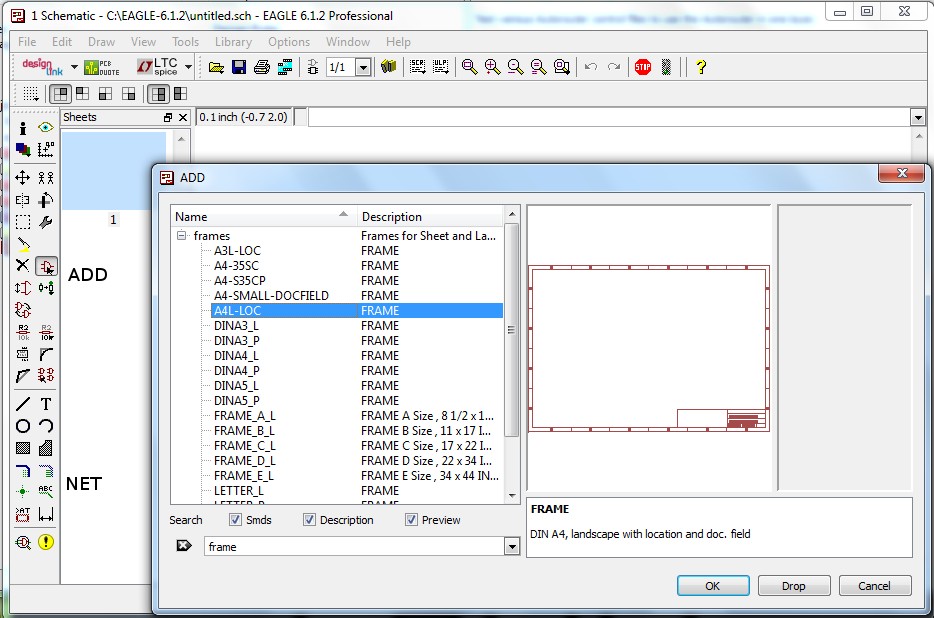Click the OK button
934x618 pixels.
coord(712,586)
